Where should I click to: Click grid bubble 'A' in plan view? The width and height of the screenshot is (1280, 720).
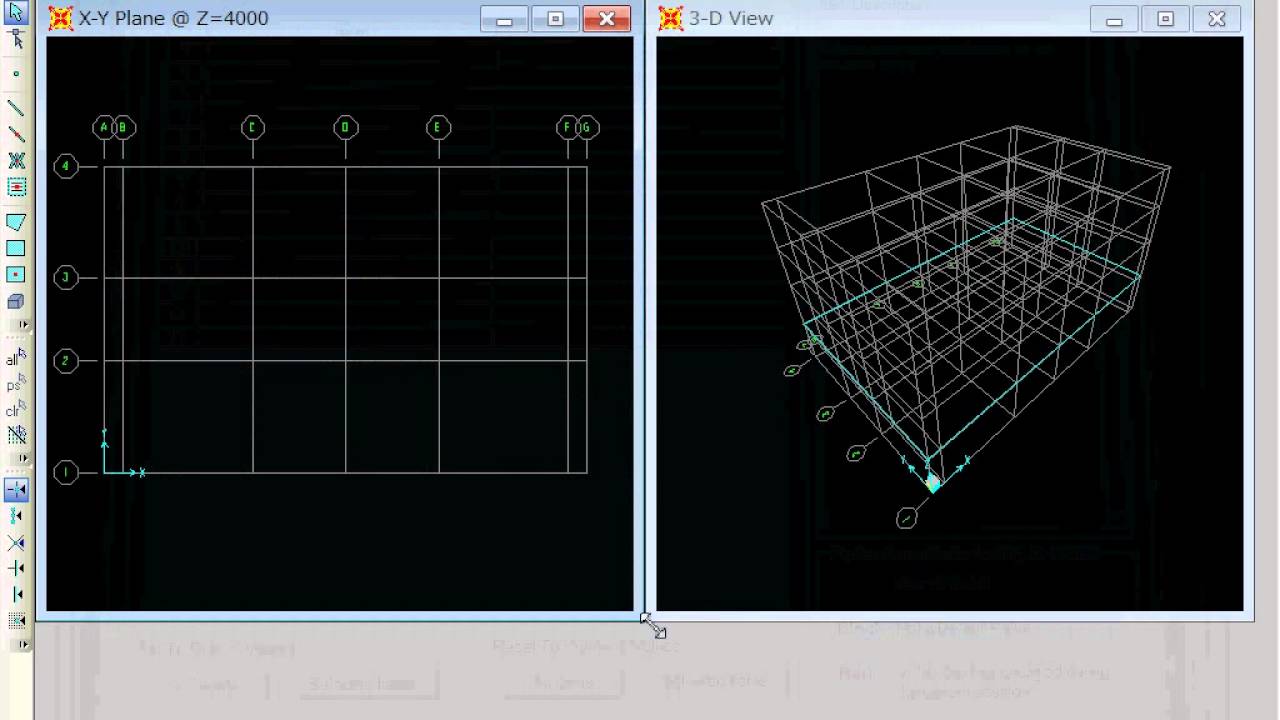pyautogui.click(x=103, y=127)
